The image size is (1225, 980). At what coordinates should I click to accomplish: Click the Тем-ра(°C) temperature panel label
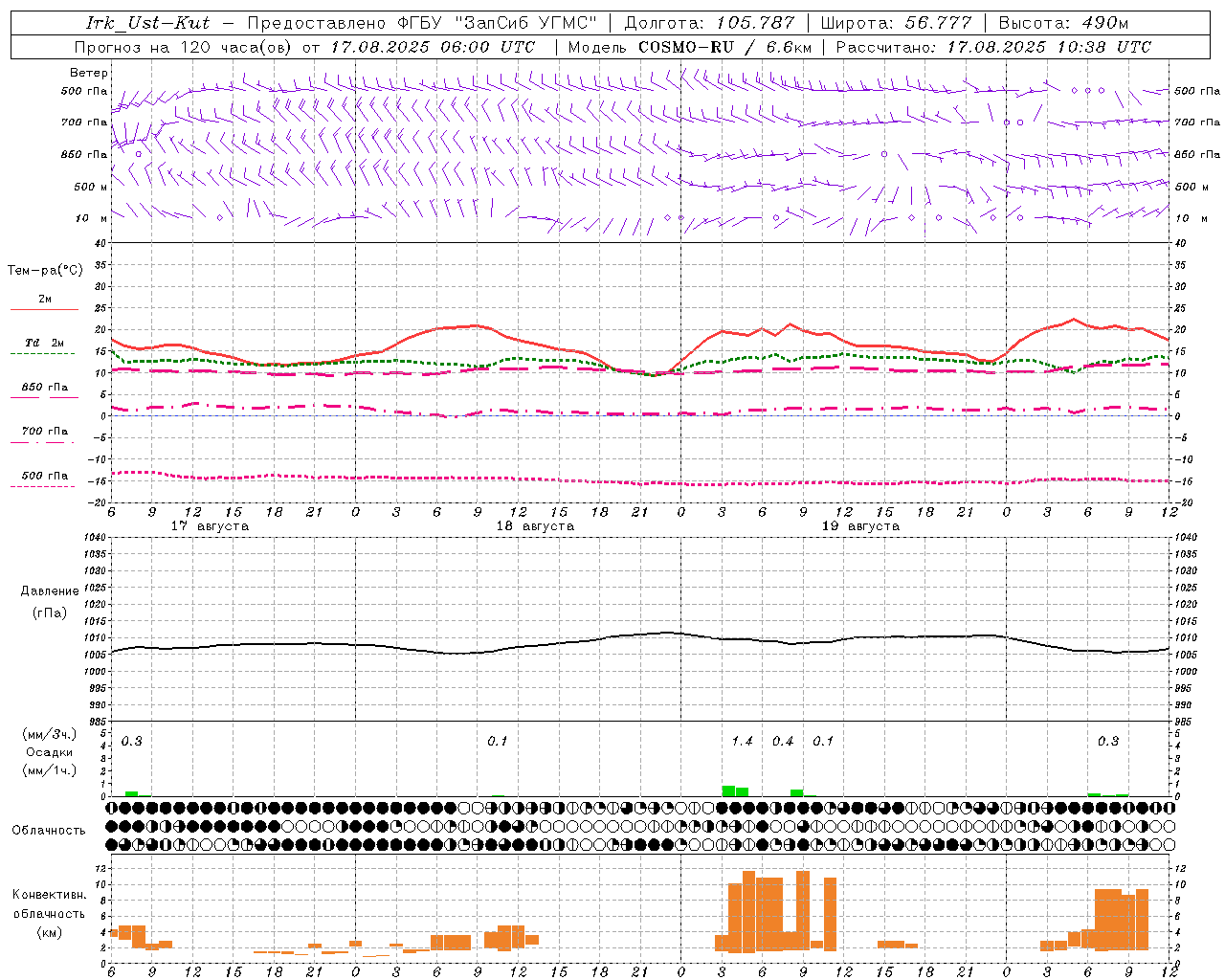pos(45,271)
